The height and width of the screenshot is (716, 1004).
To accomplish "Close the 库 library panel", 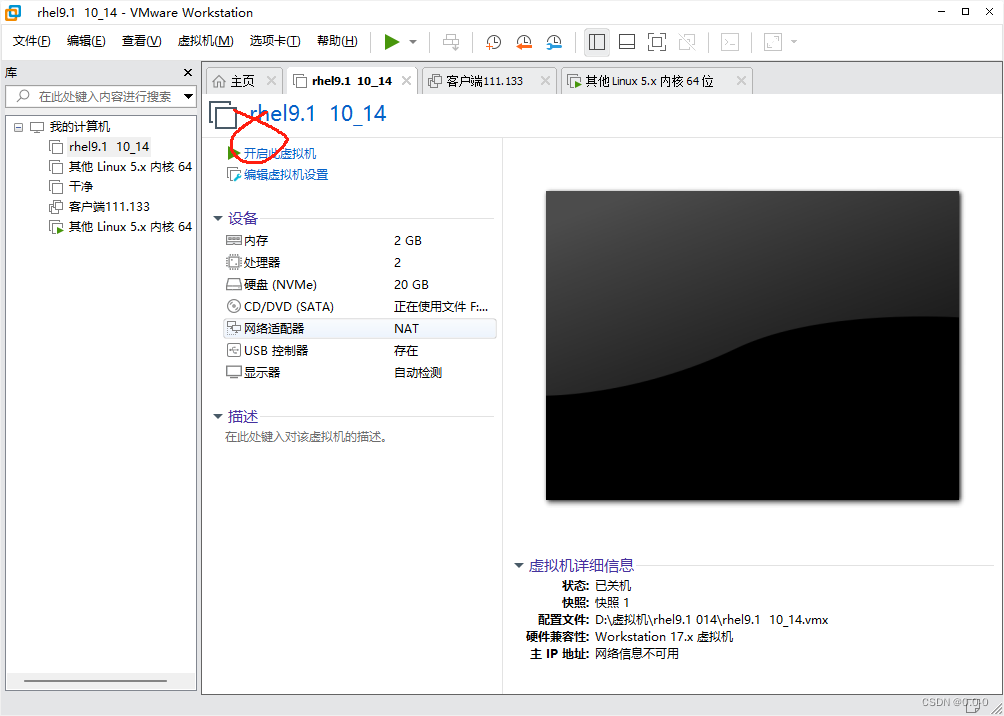I will point(188,72).
